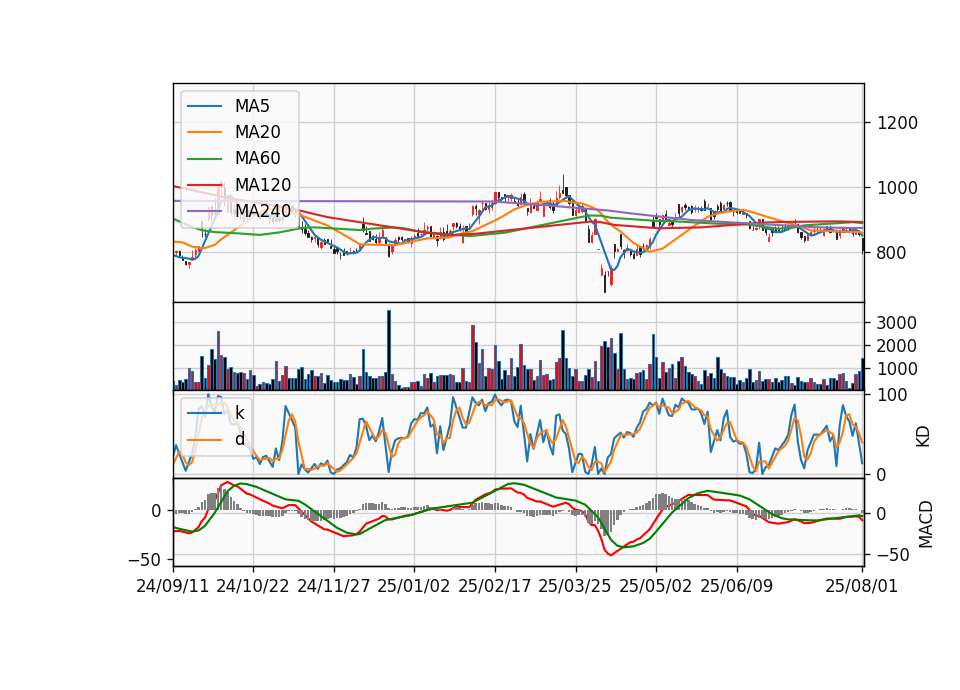Click the 800 price axis tick
The width and height of the screenshot is (960, 690).
[891, 252]
